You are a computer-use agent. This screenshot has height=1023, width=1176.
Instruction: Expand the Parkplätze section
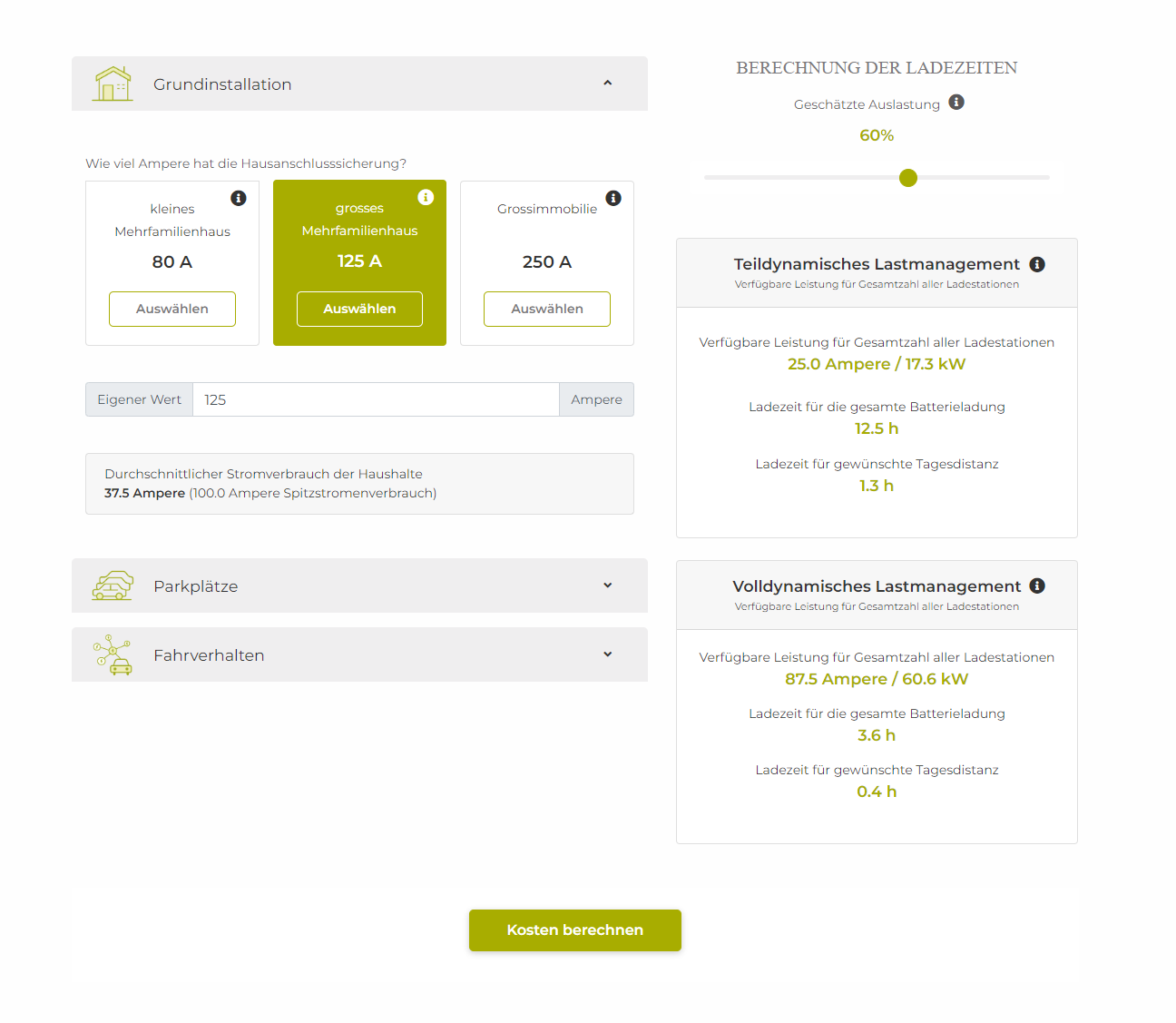click(607, 585)
